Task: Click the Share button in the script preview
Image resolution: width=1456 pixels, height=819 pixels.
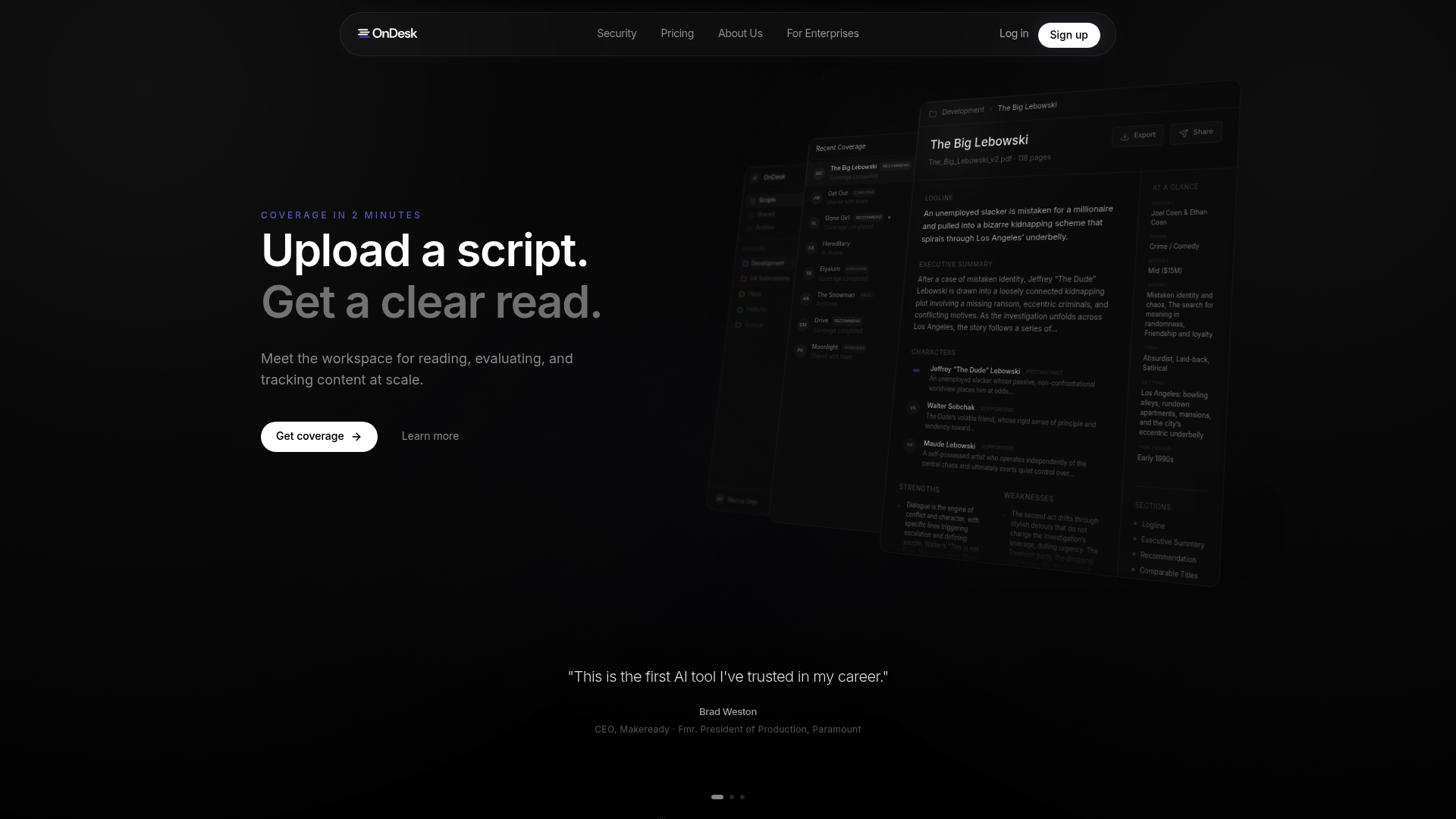Action: 1196,132
